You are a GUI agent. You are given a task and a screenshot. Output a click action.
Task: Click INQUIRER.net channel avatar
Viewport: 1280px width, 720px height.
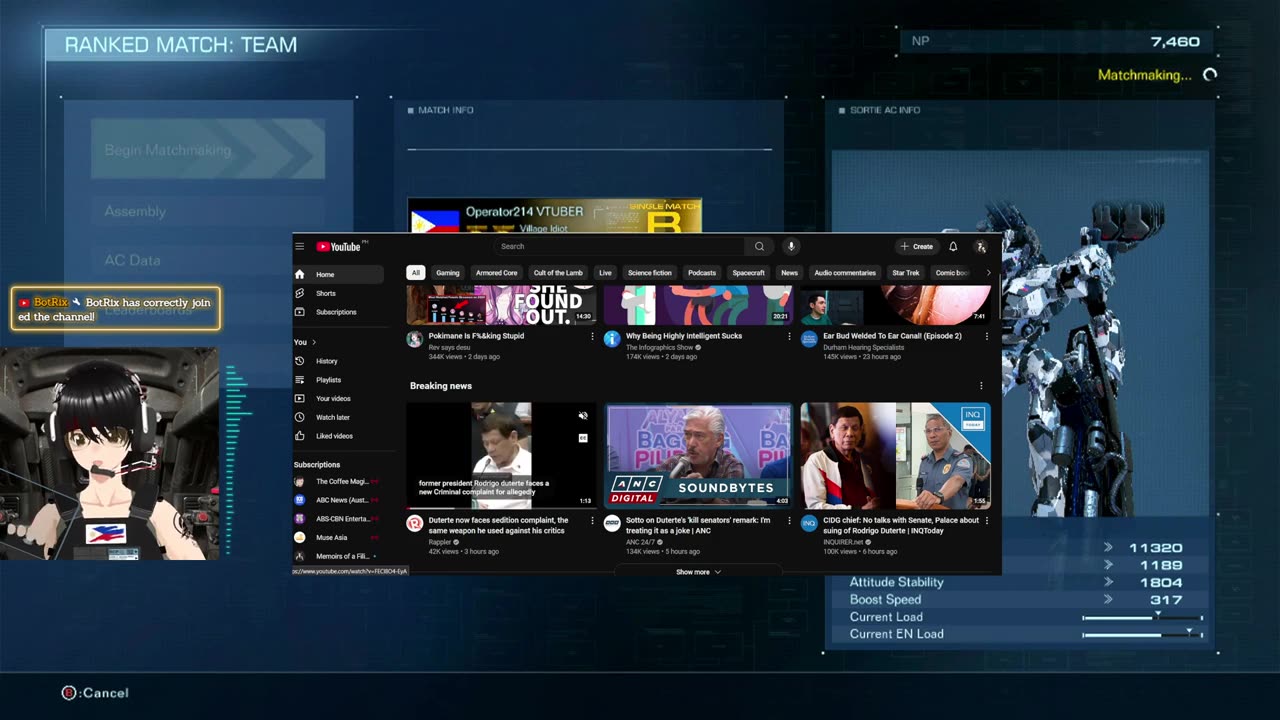tap(809, 523)
